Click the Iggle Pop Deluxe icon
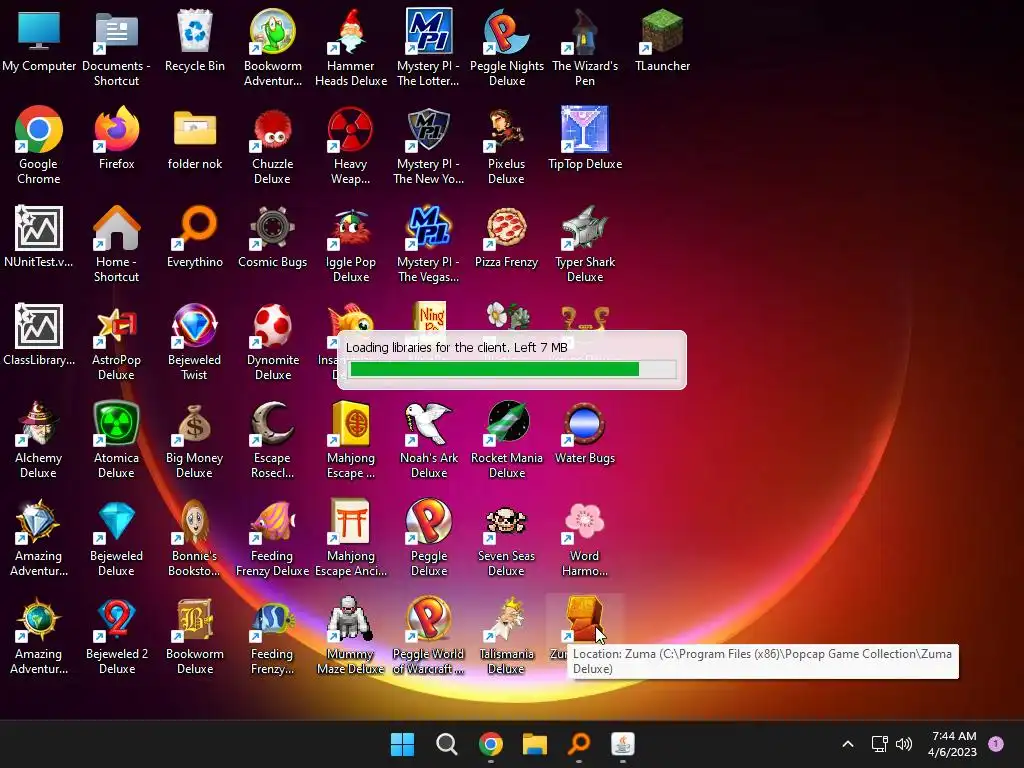The image size is (1024, 768). click(x=351, y=227)
